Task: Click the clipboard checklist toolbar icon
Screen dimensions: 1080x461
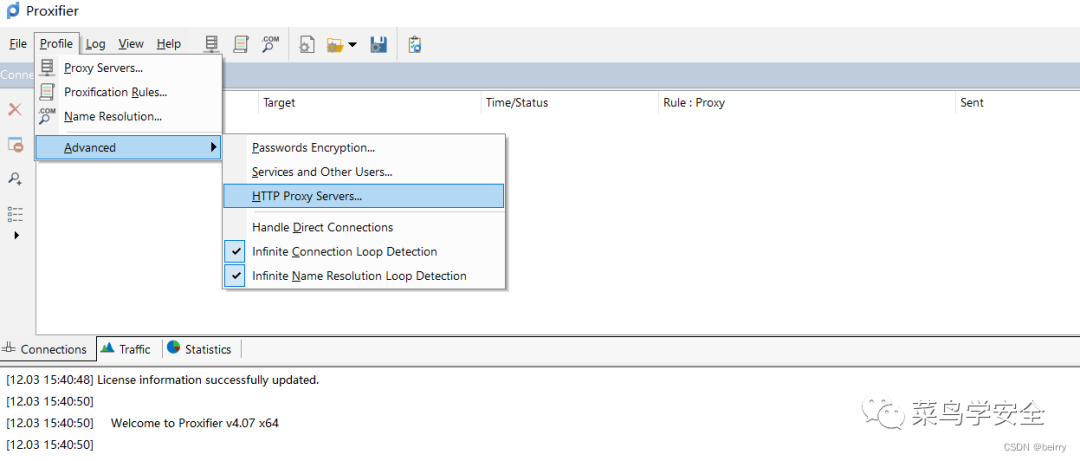Action: tap(414, 45)
